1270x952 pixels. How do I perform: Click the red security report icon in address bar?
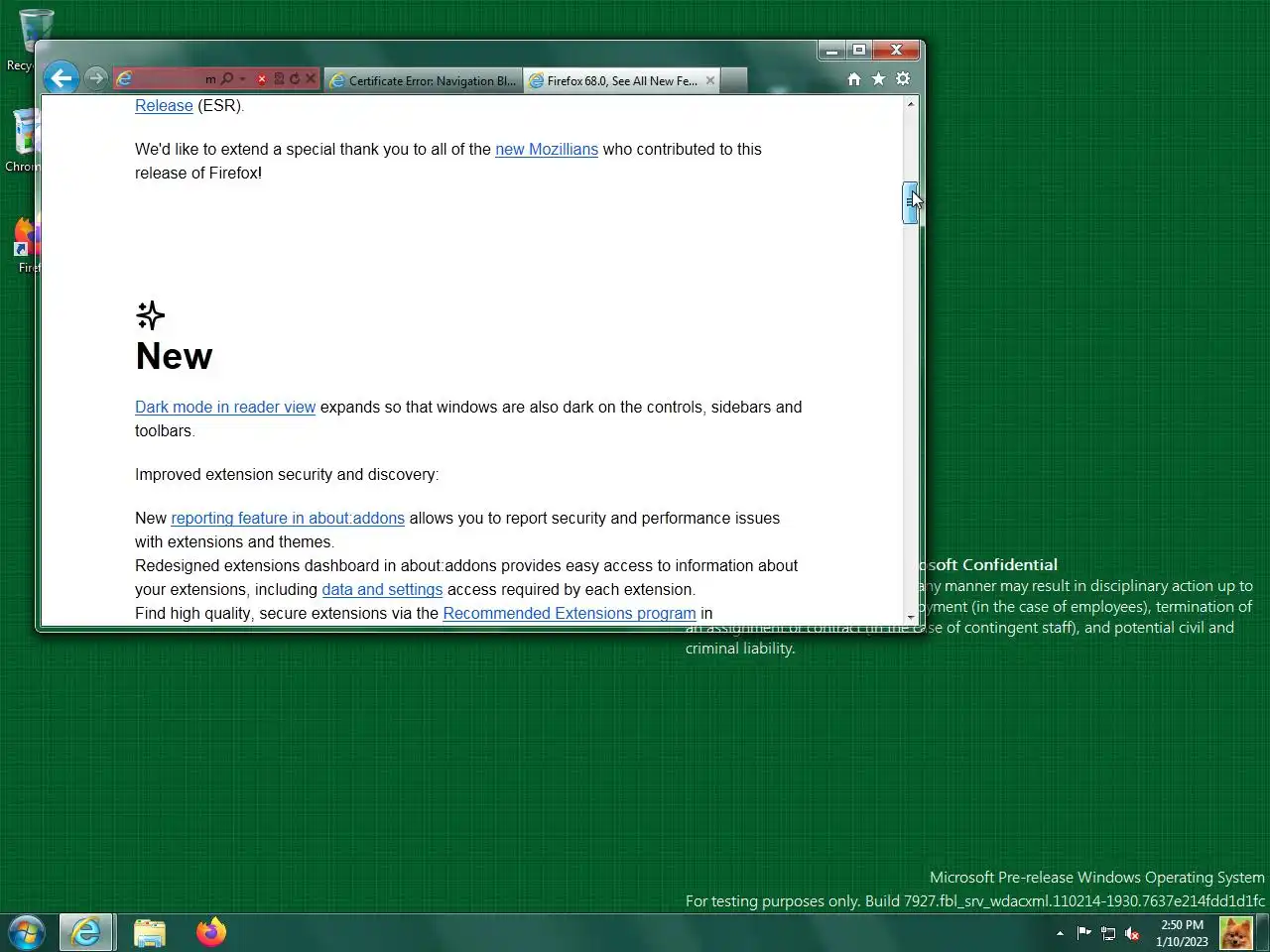point(262,78)
